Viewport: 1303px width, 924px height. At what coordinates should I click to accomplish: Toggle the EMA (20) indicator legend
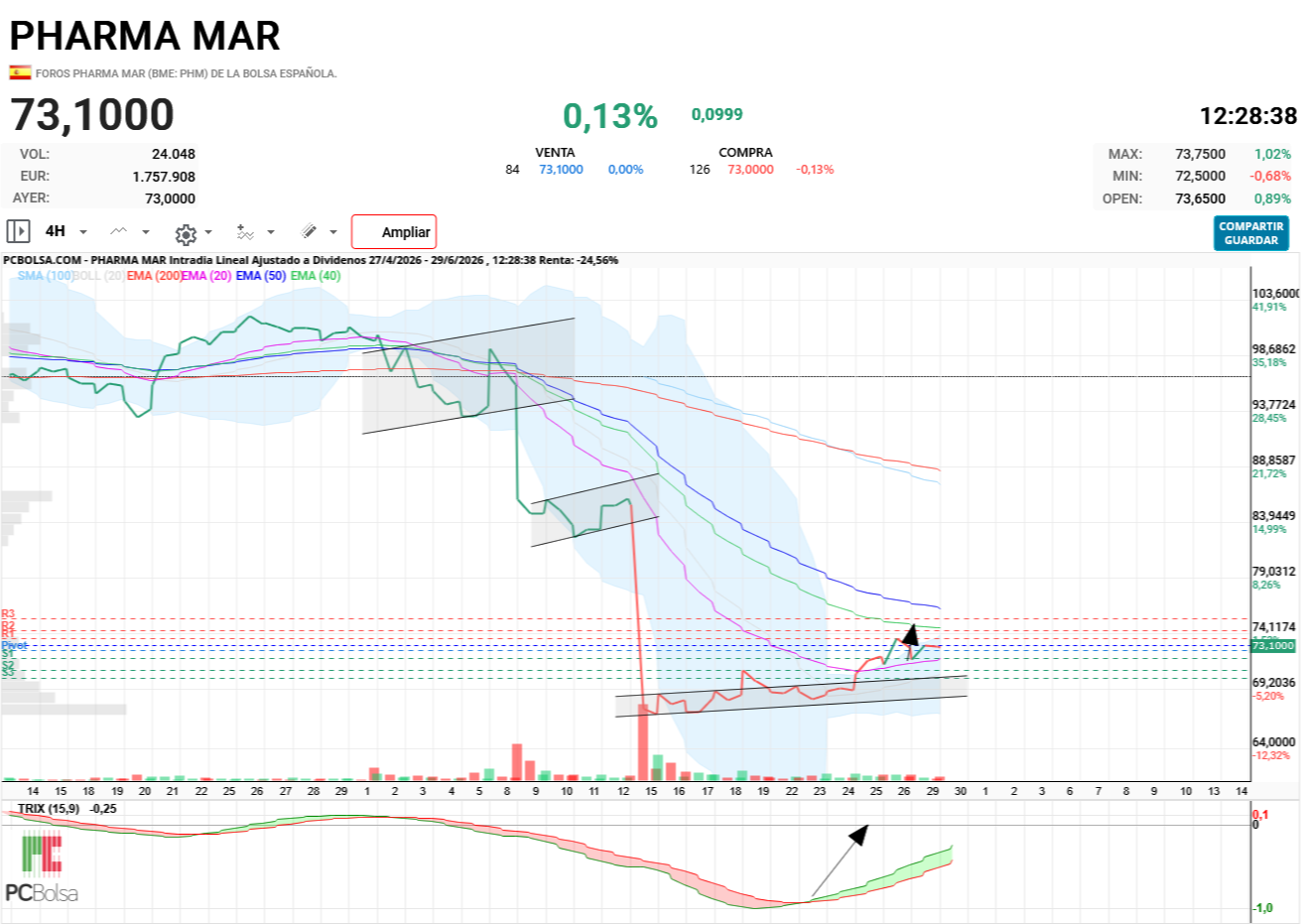click(x=206, y=276)
